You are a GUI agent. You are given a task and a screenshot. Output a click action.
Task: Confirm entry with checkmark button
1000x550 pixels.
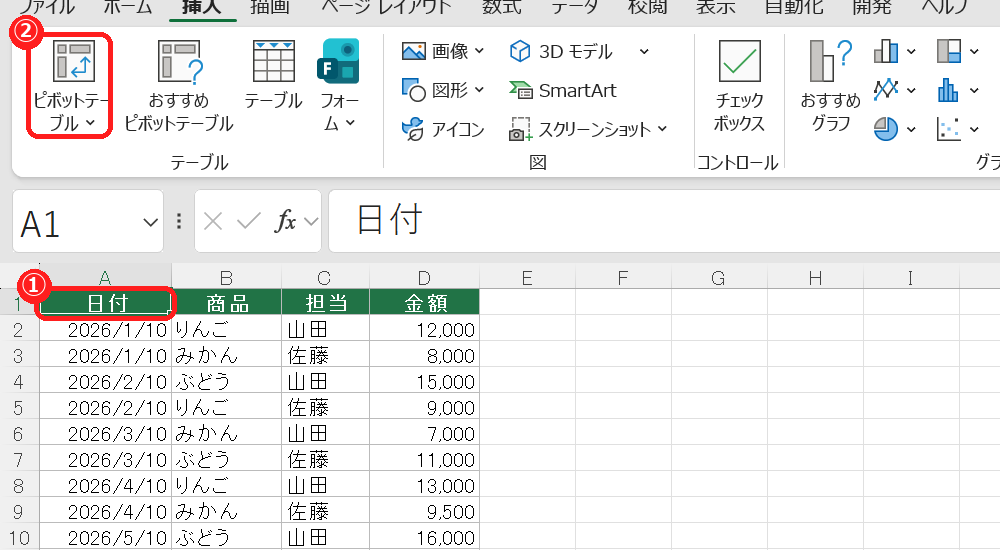point(248,221)
